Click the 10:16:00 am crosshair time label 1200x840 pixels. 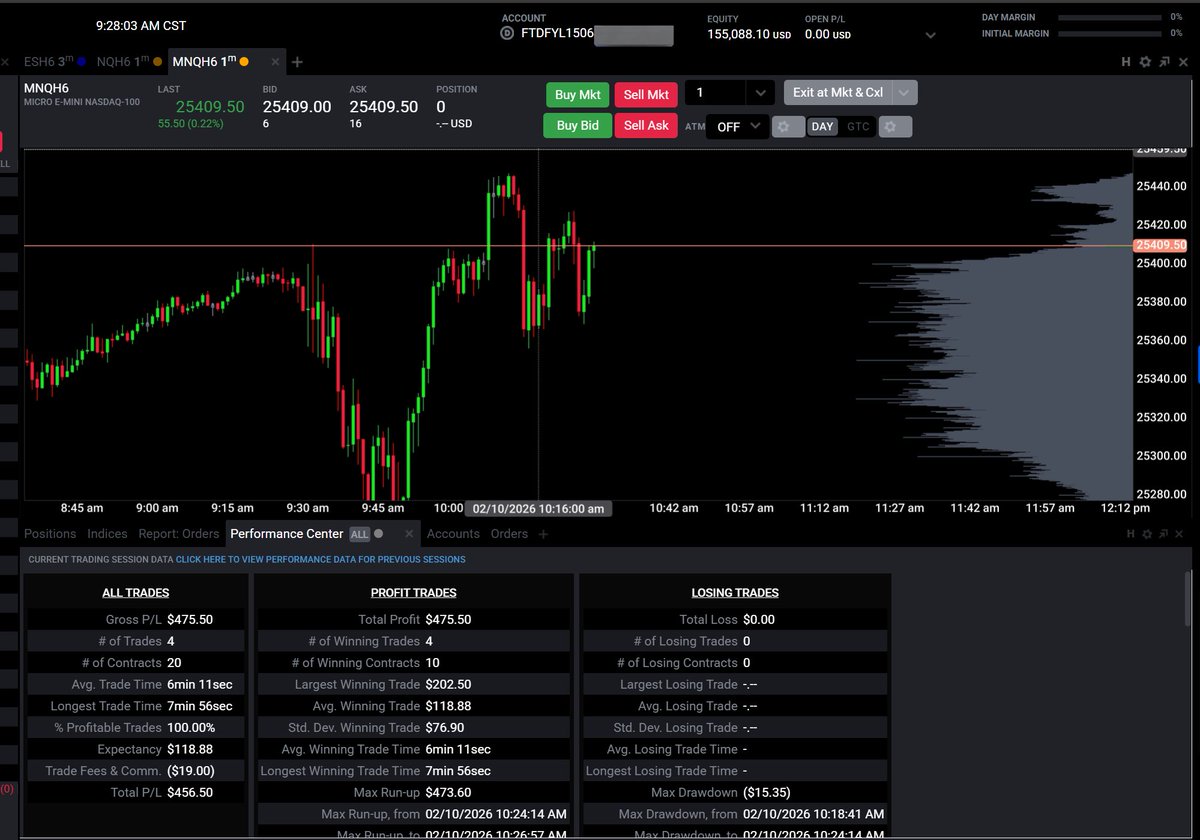point(538,508)
